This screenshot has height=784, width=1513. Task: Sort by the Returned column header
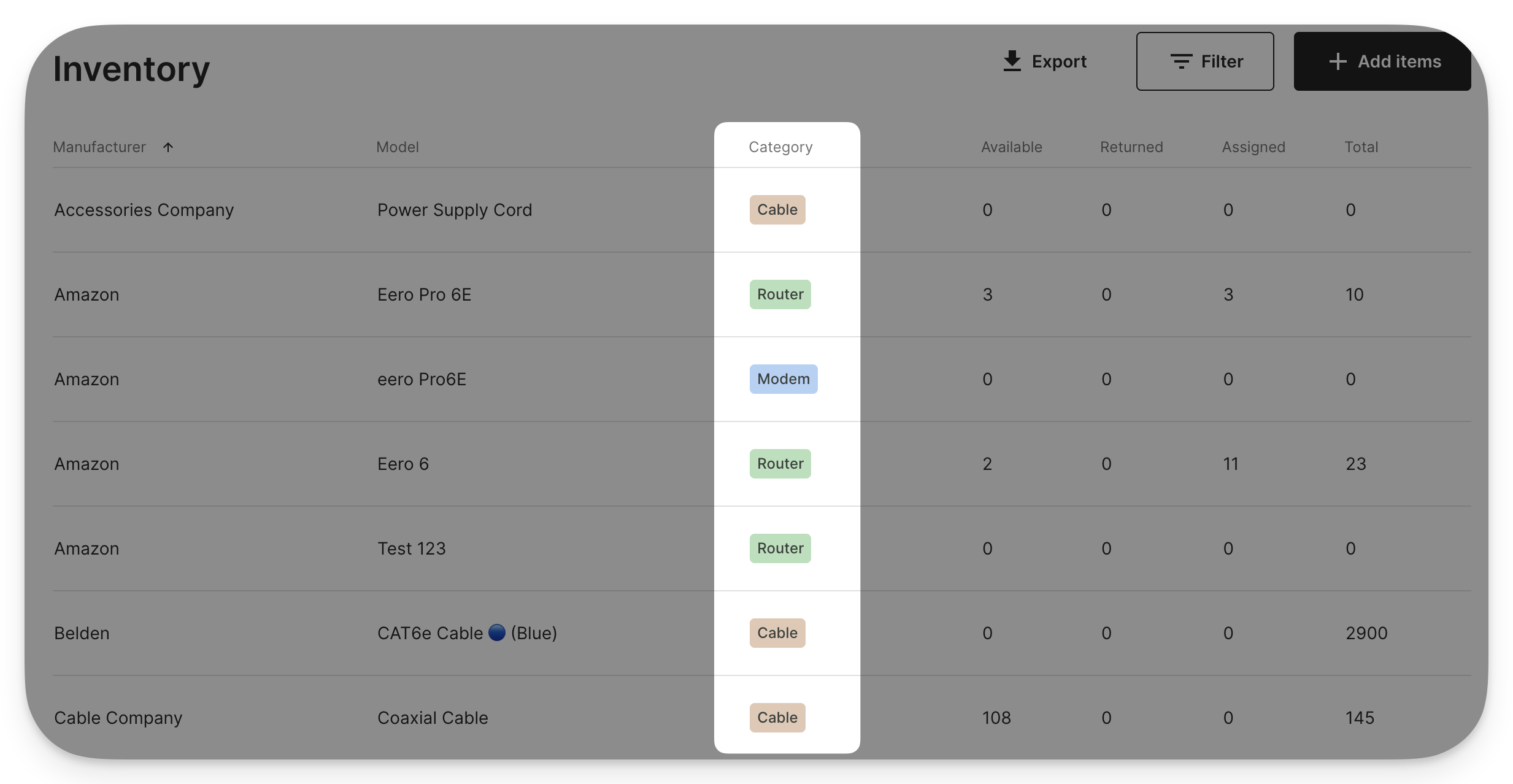1131,147
